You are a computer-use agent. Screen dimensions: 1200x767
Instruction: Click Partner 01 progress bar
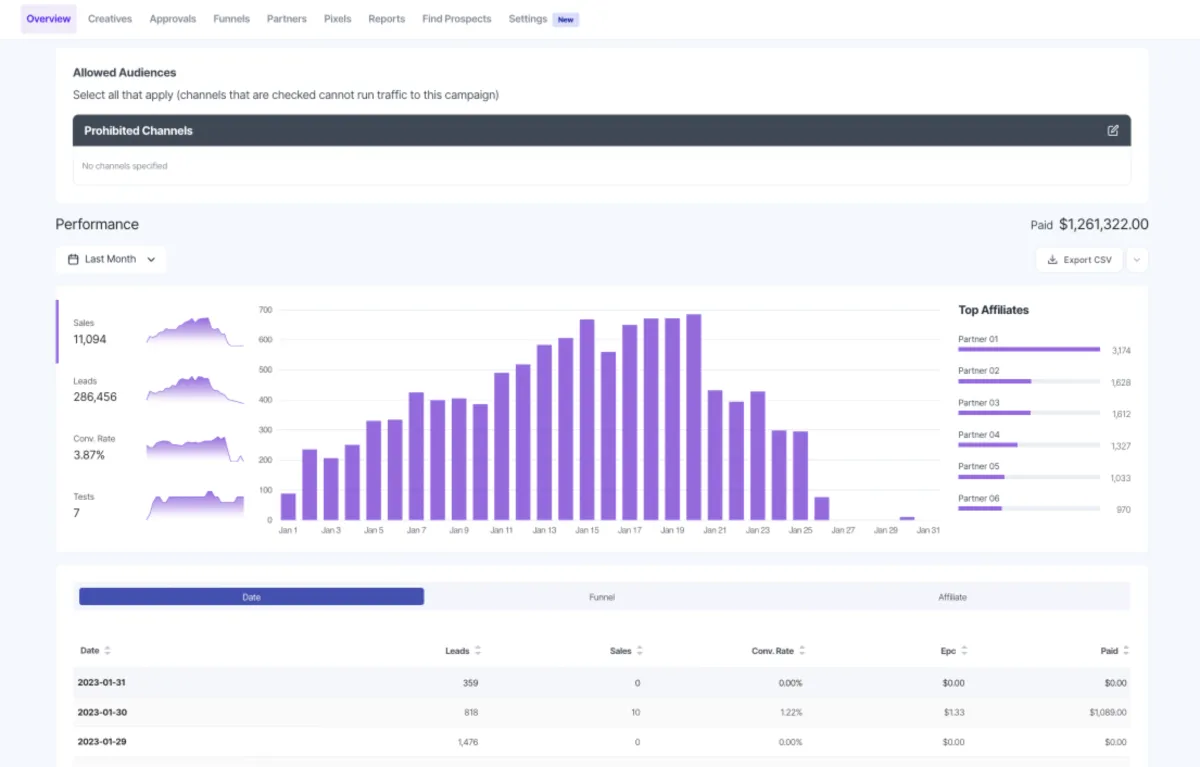(1028, 349)
